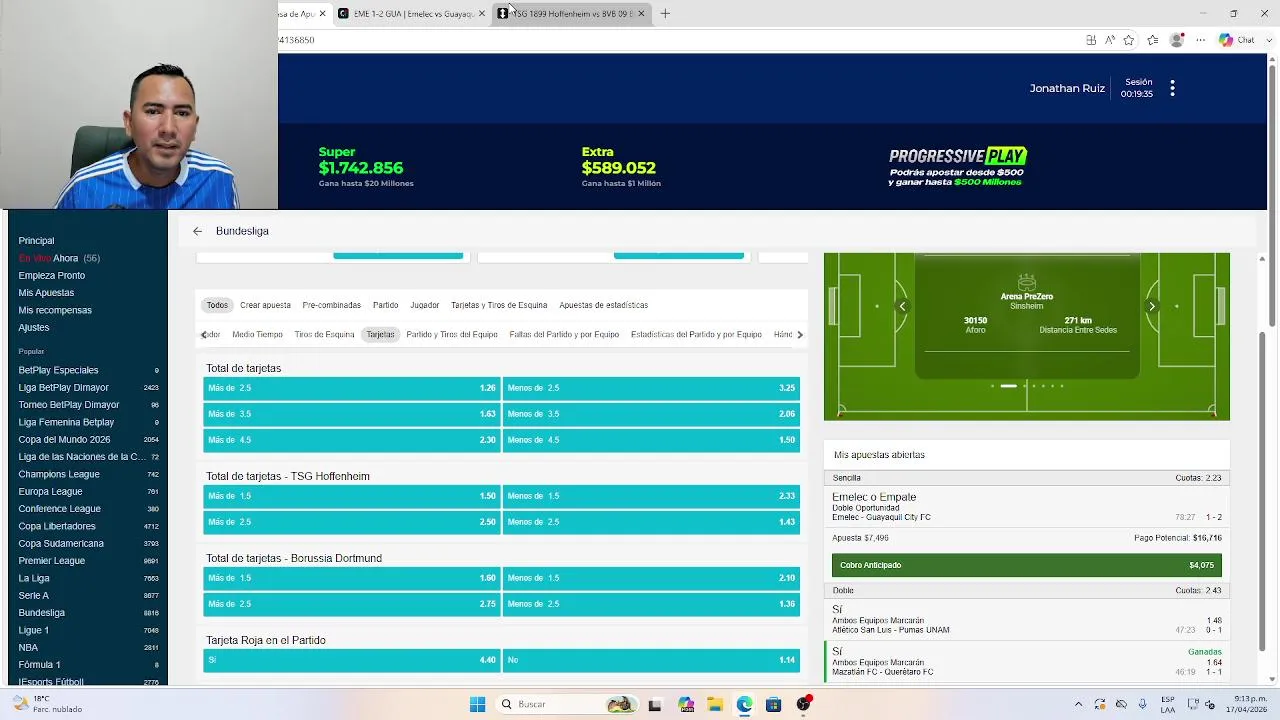
Task: Open weather widget showing 18°C
Action: tap(48, 704)
